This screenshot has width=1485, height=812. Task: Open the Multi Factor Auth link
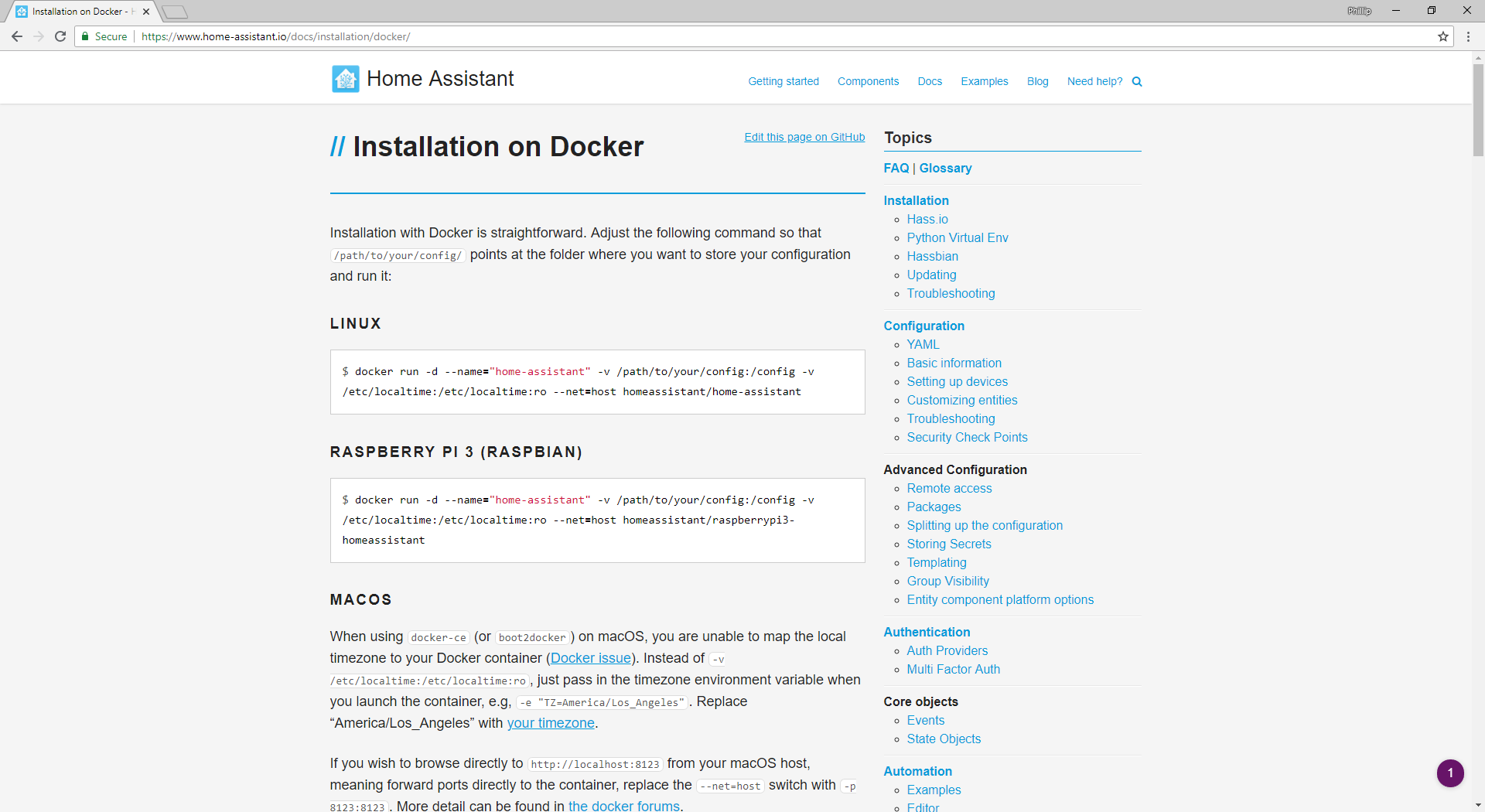(x=953, y=669)
